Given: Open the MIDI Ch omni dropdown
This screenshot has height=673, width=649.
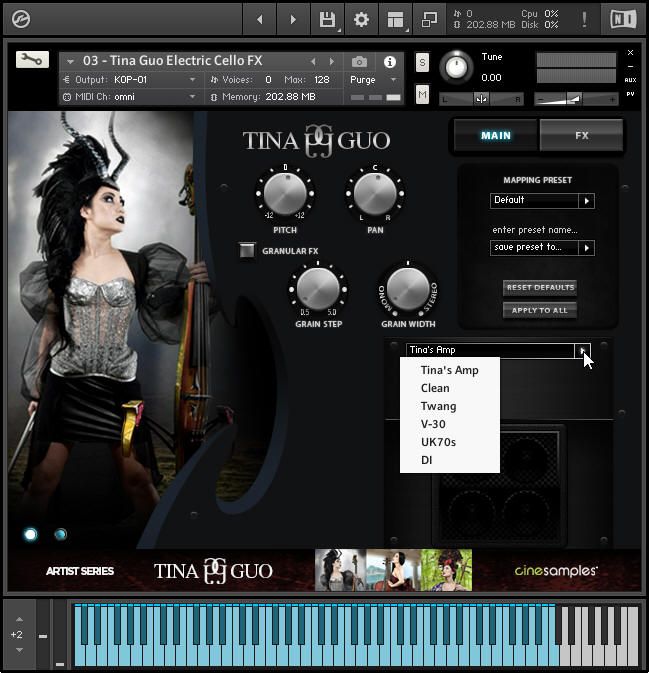Looking at the screenshot, I should pyautogui.click(x=193, y=97).
